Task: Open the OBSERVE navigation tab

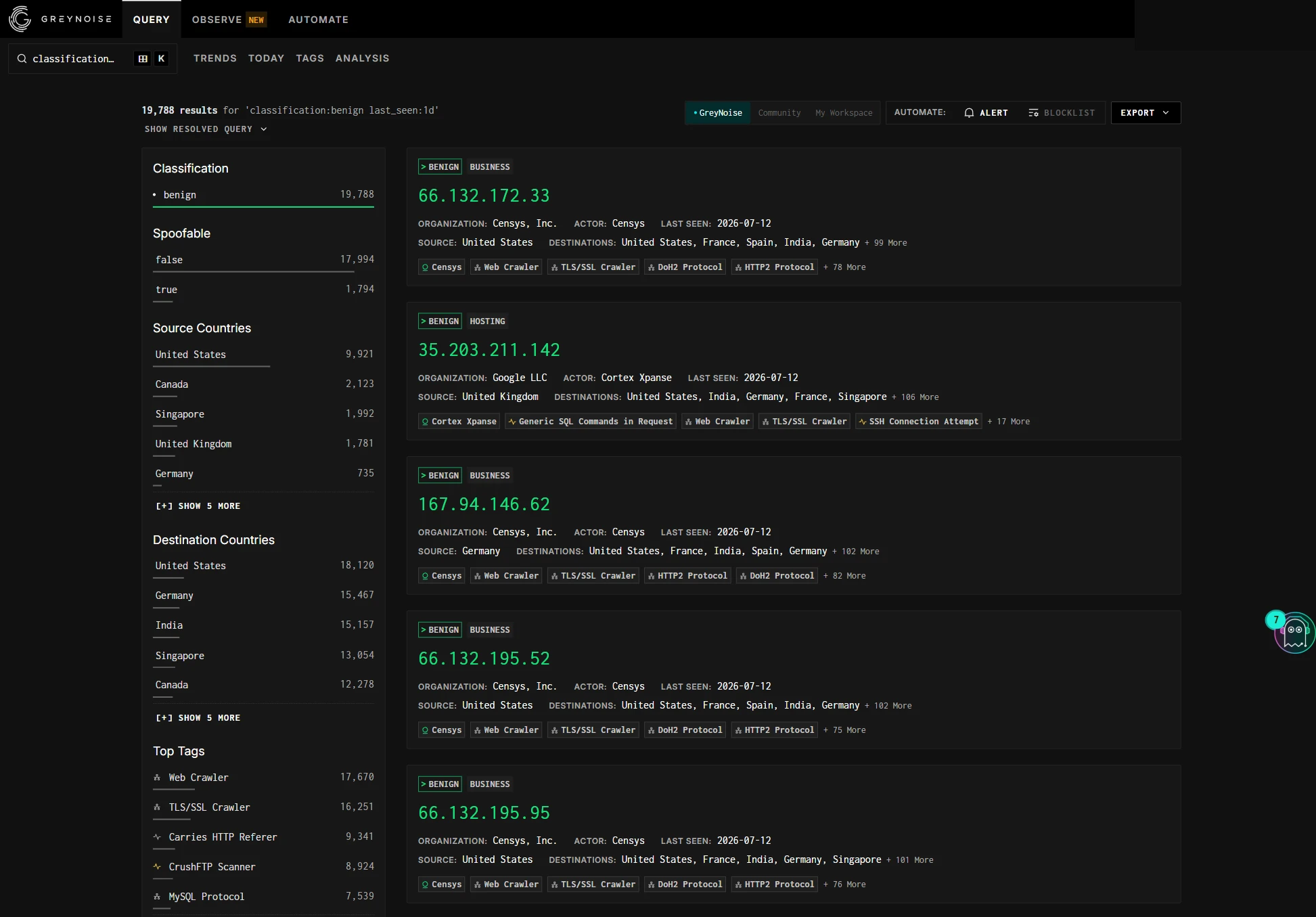Action: (x=229, y=20)
